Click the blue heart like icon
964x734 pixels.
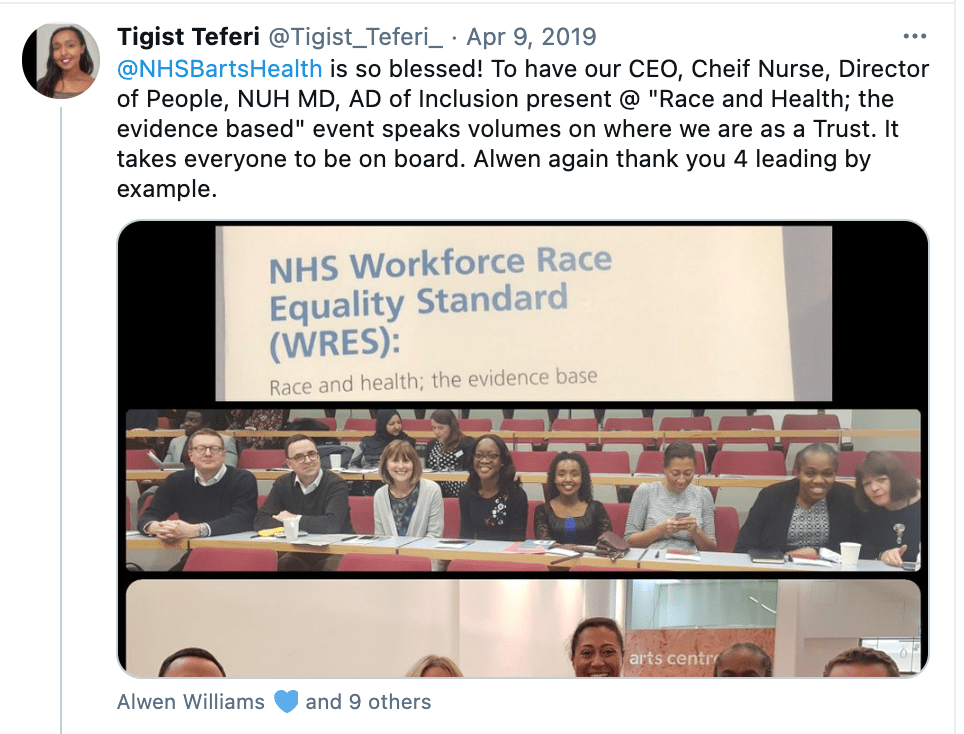point(286,701)
